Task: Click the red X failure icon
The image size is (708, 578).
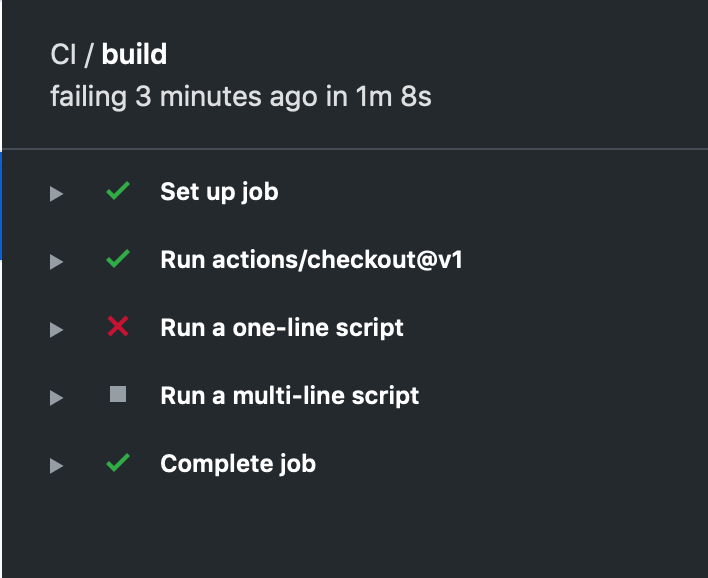Action: [118, 326]
